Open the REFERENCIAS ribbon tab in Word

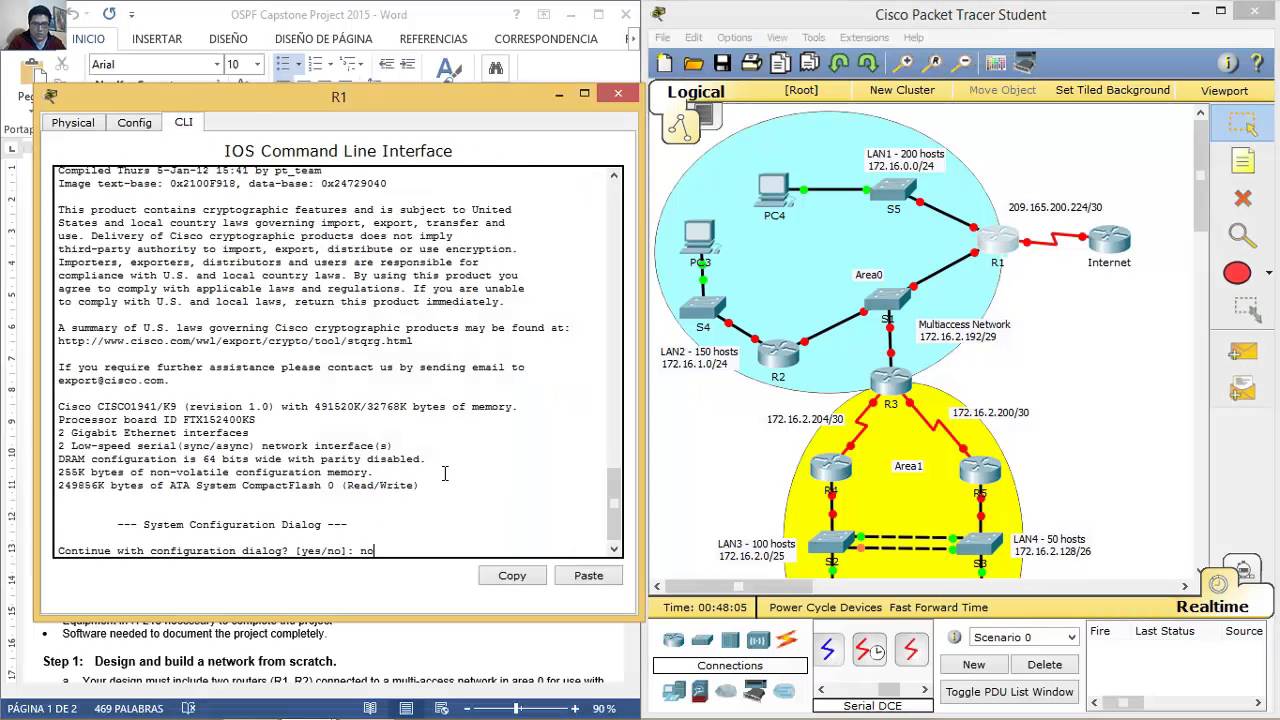click(433, 39)
